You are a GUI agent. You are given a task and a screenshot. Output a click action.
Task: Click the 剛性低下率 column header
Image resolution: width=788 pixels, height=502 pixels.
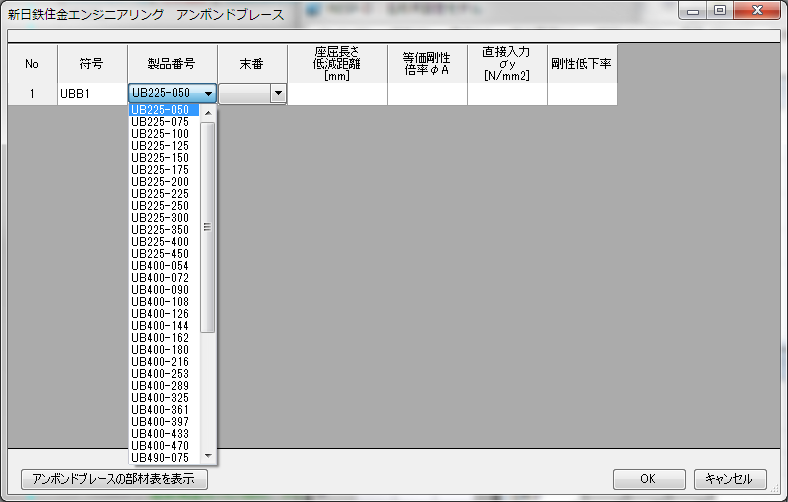[582, 64]
